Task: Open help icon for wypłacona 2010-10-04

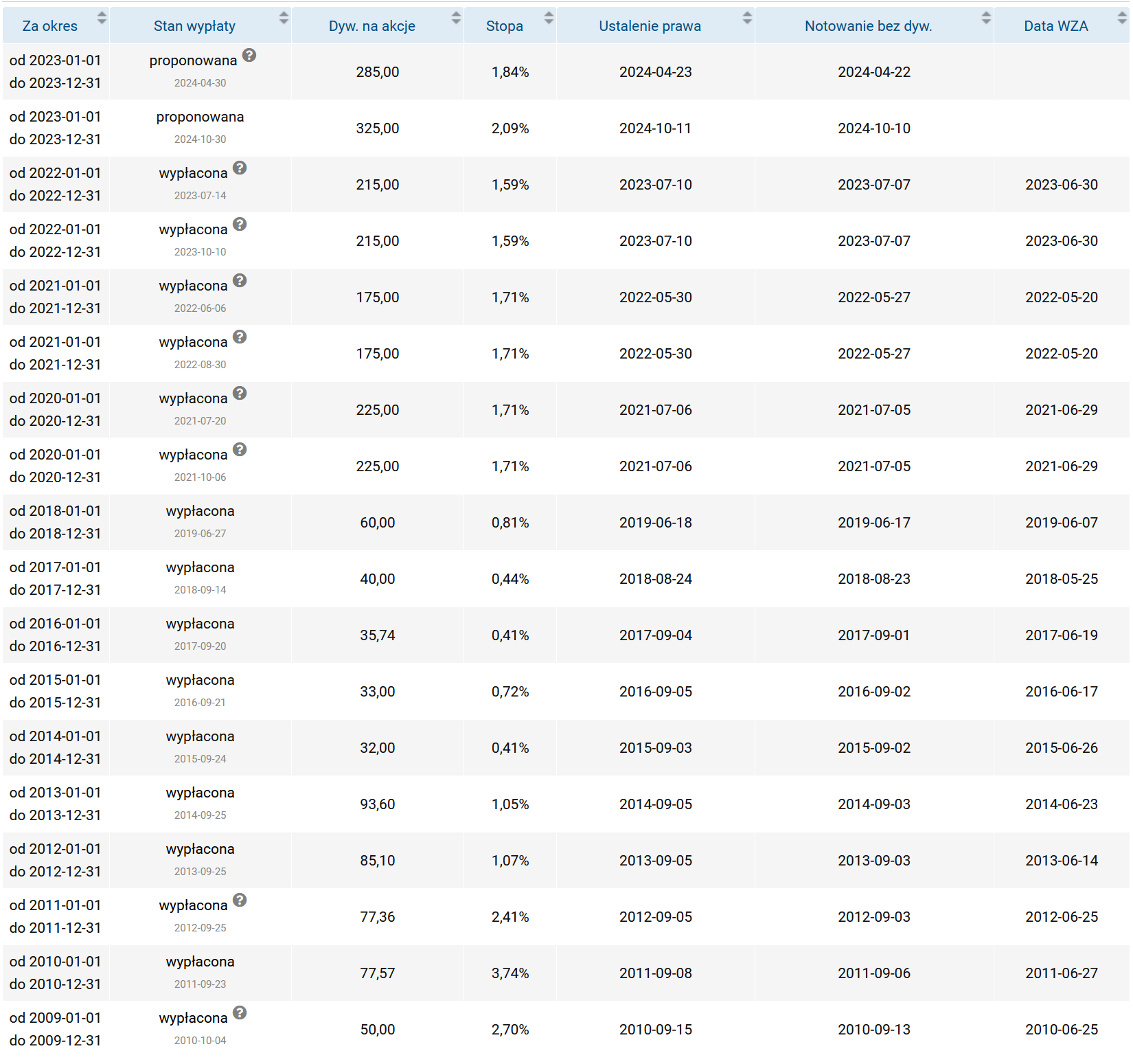Action: pos(240,1013)
